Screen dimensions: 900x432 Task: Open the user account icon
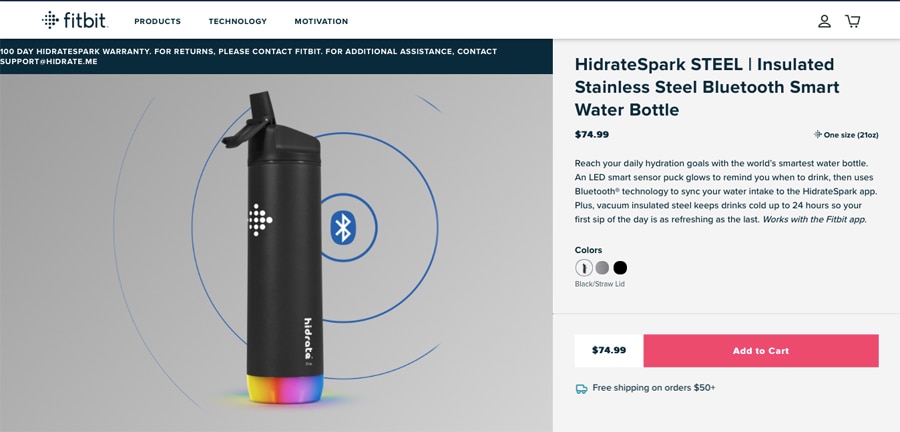coord(824,21)
